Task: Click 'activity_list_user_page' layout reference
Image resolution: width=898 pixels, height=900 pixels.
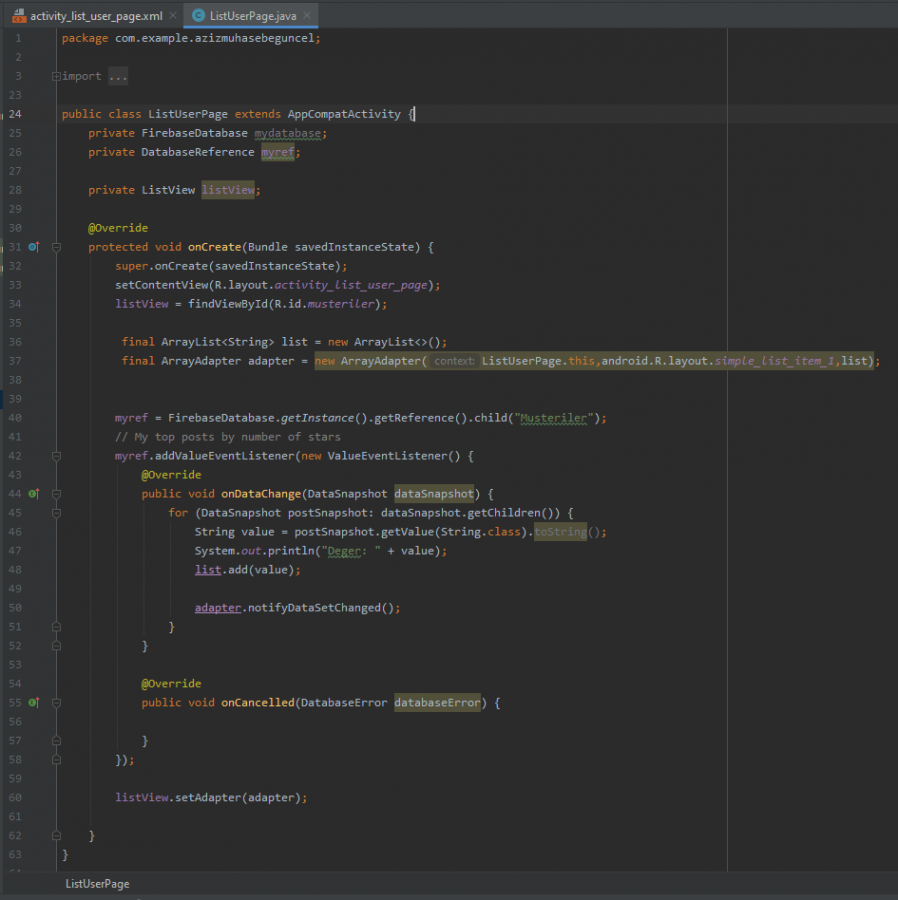Action: (351, 285)
